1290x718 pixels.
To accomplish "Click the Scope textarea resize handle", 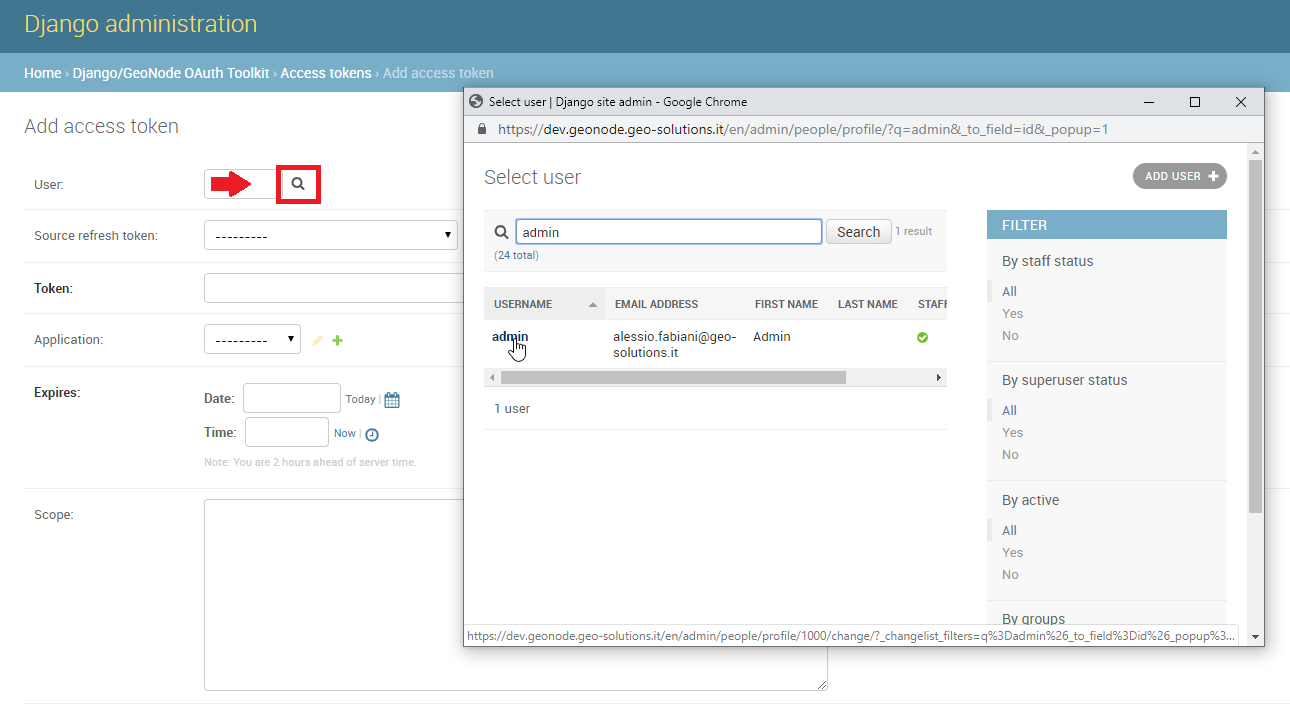I will (x=822, y=685).
